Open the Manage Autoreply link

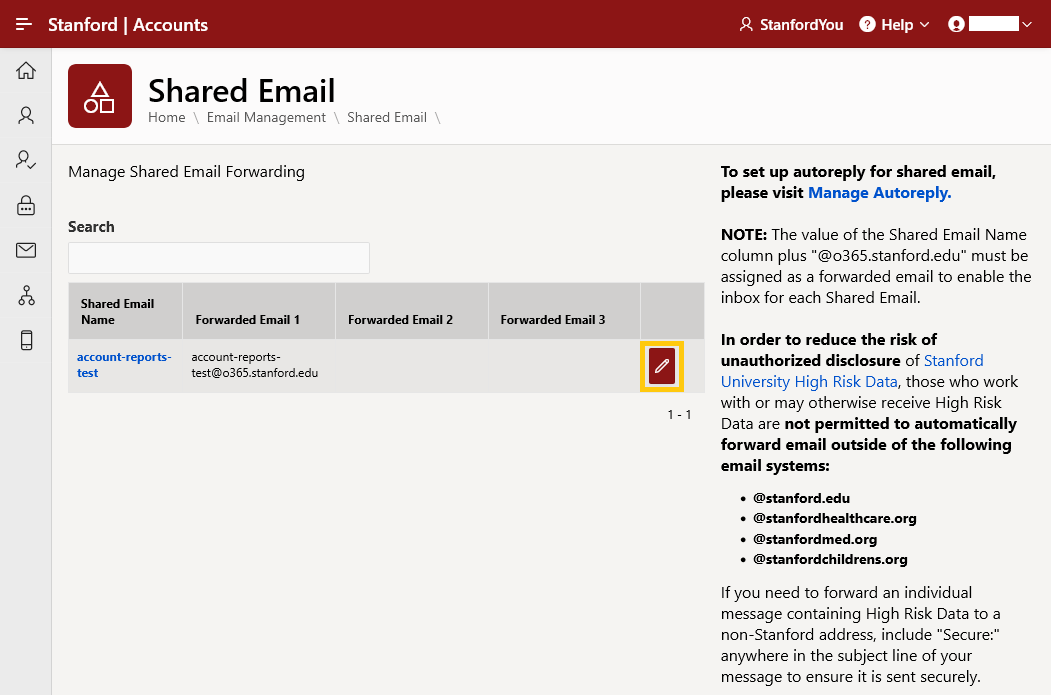(x=879, y=193)
